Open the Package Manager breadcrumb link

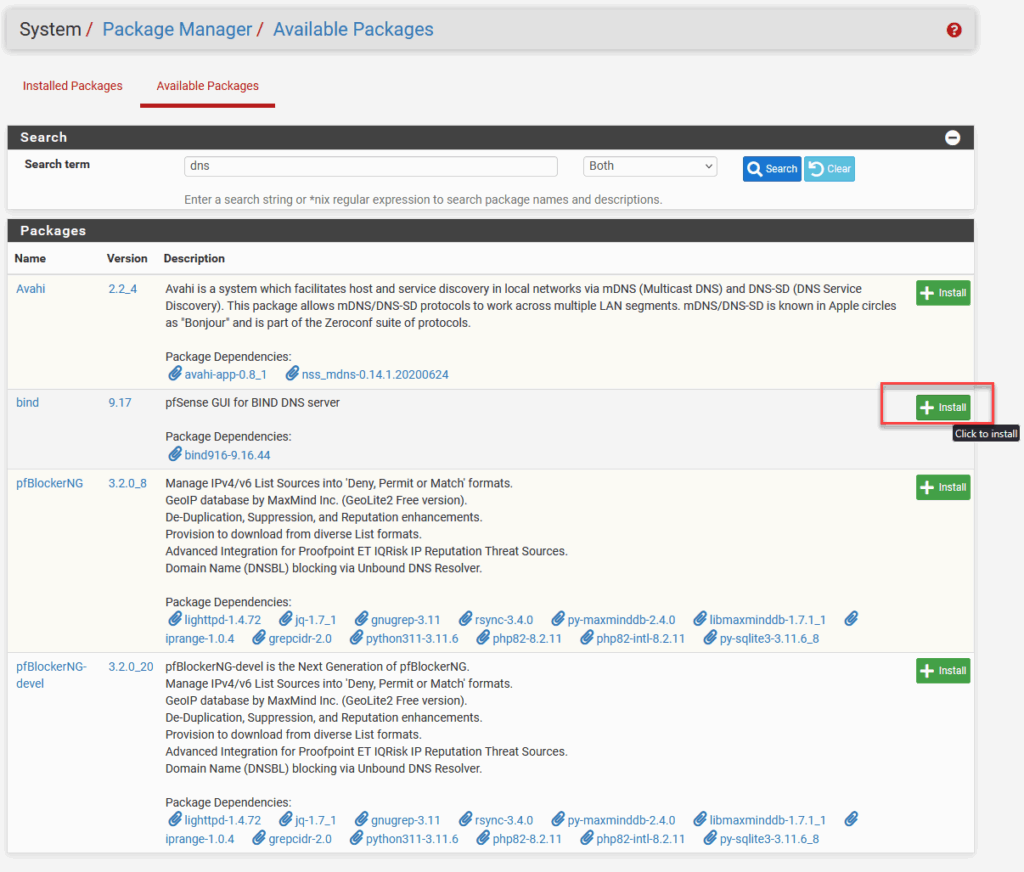[177, 29]
